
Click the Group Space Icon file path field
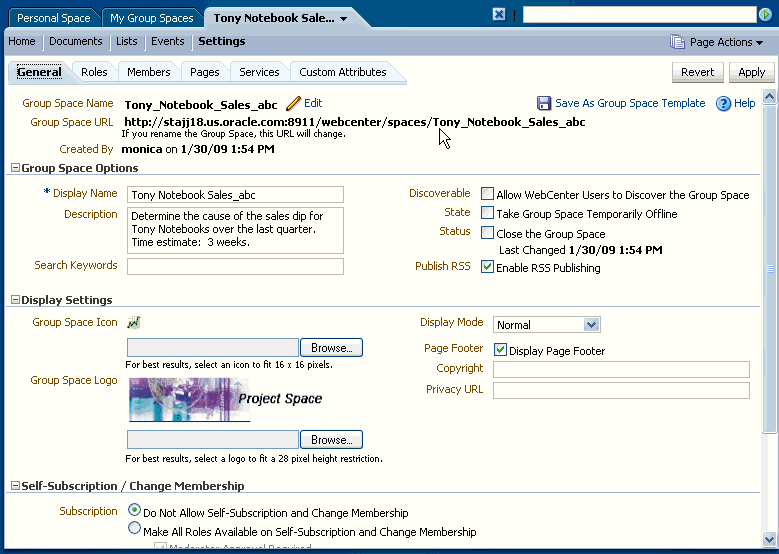pyautogui.click(x=213, y=348)
